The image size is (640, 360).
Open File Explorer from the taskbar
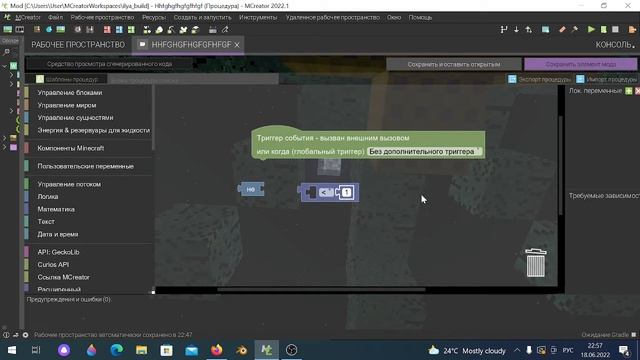coord(142,350)
